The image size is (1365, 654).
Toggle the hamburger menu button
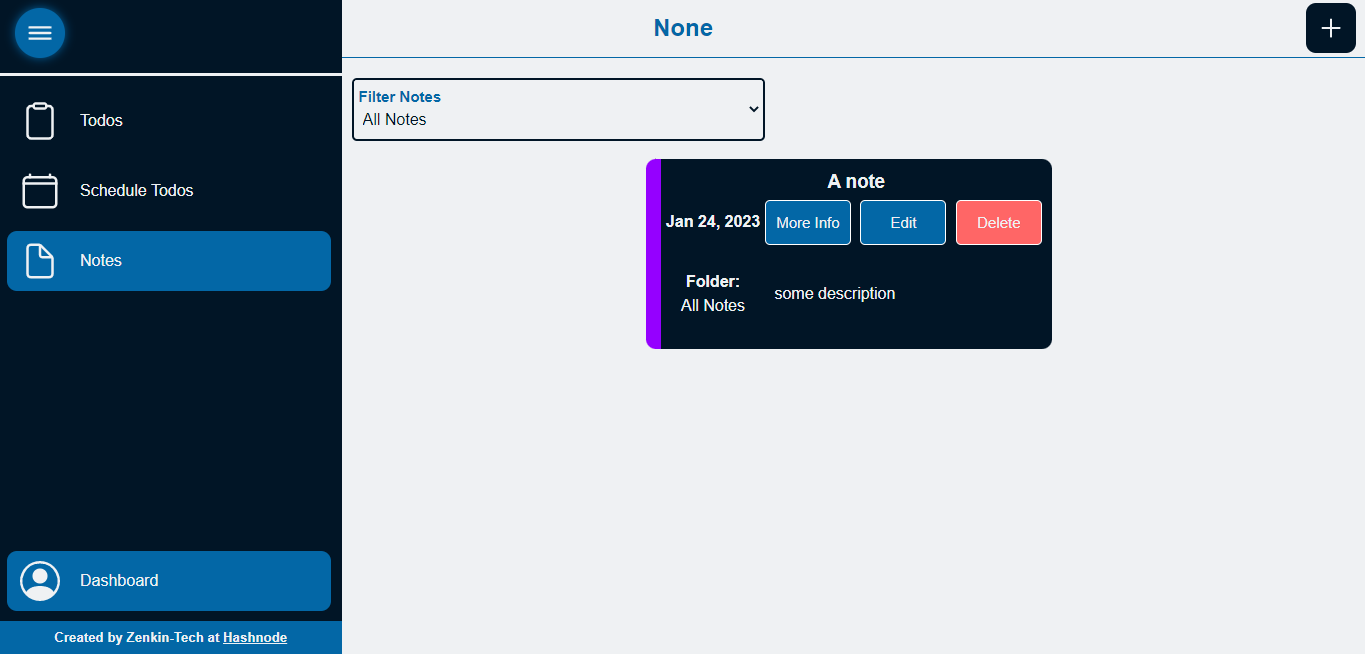click(x=40, y=33)
